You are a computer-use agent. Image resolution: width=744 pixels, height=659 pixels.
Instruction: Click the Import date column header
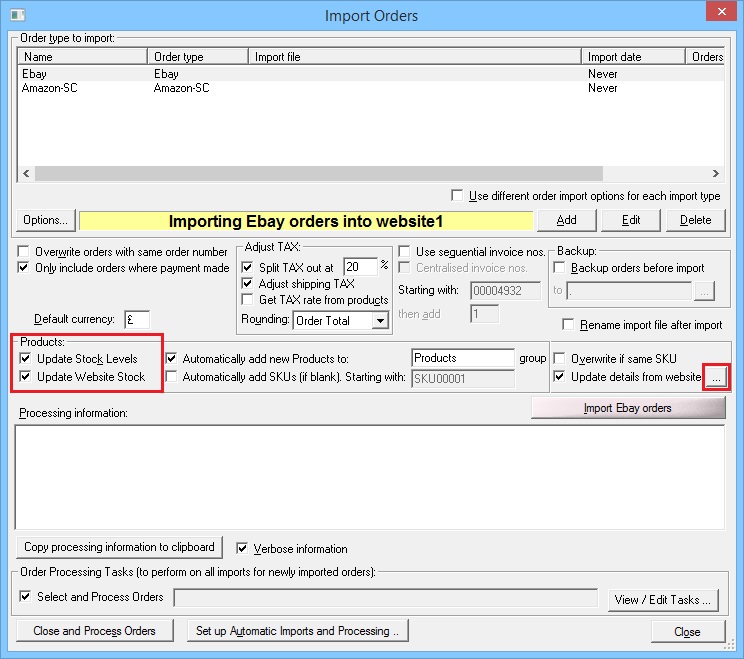click(x=633, y=56)
